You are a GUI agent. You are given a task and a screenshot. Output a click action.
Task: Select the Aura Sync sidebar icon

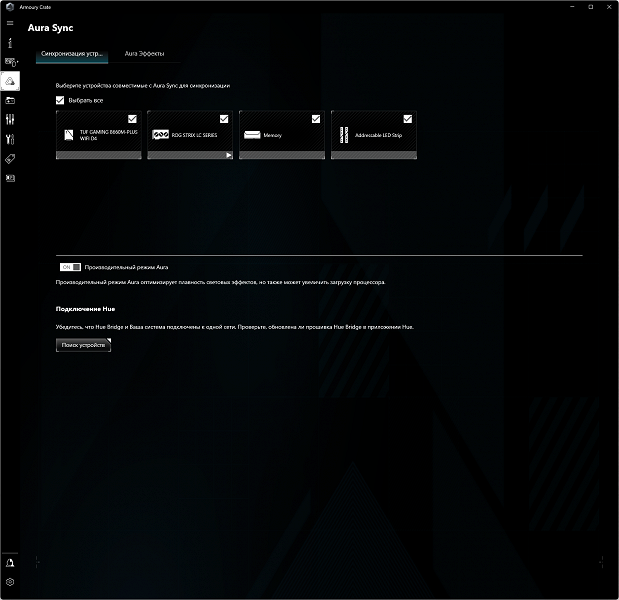click(10, 81)
